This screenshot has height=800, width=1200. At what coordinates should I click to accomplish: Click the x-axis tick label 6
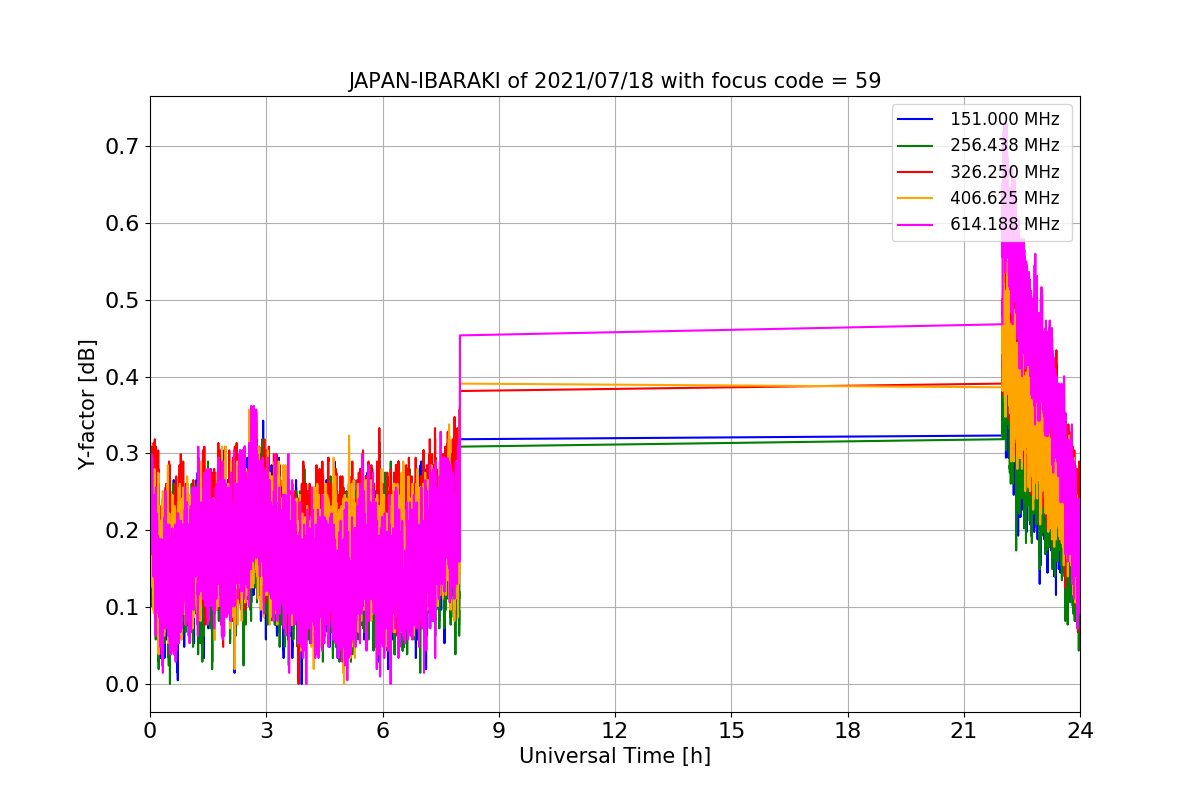pyautogui.click(x=382, y=730)
